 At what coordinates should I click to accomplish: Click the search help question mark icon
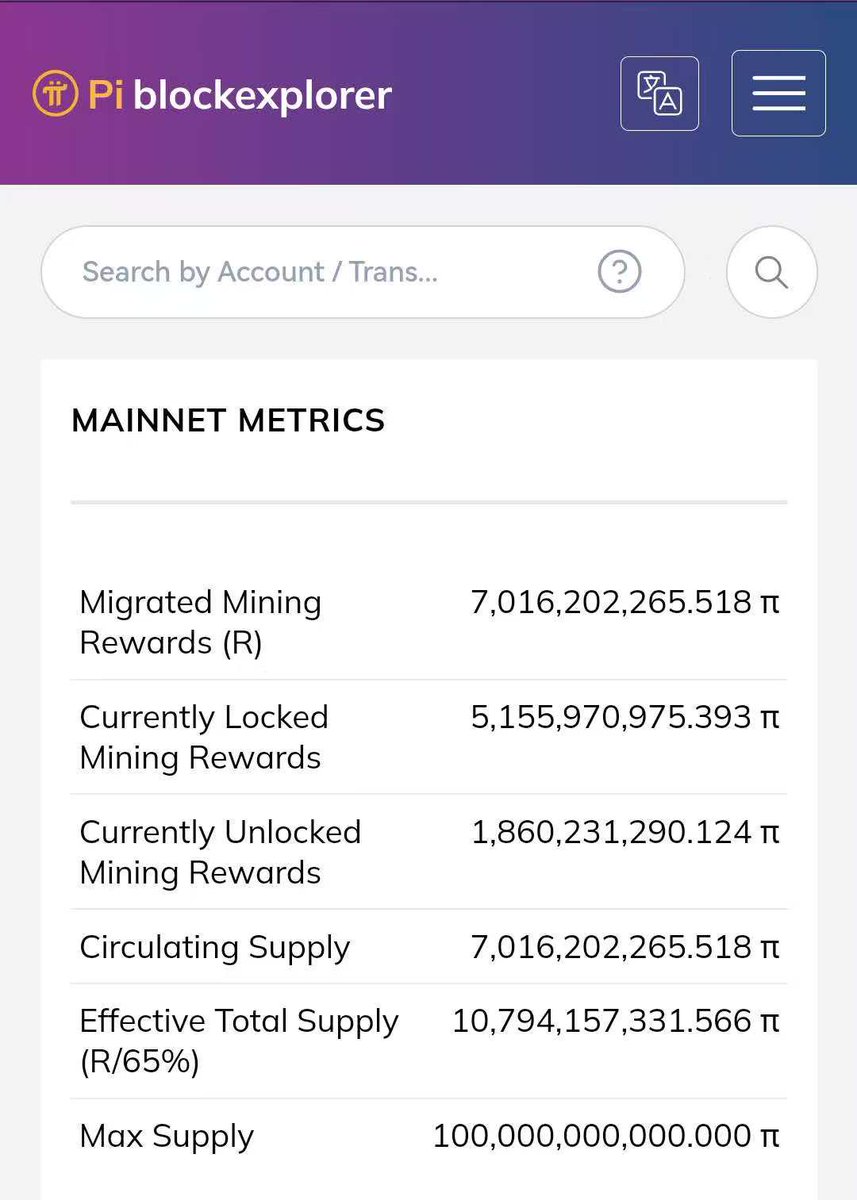pos(619,272)
